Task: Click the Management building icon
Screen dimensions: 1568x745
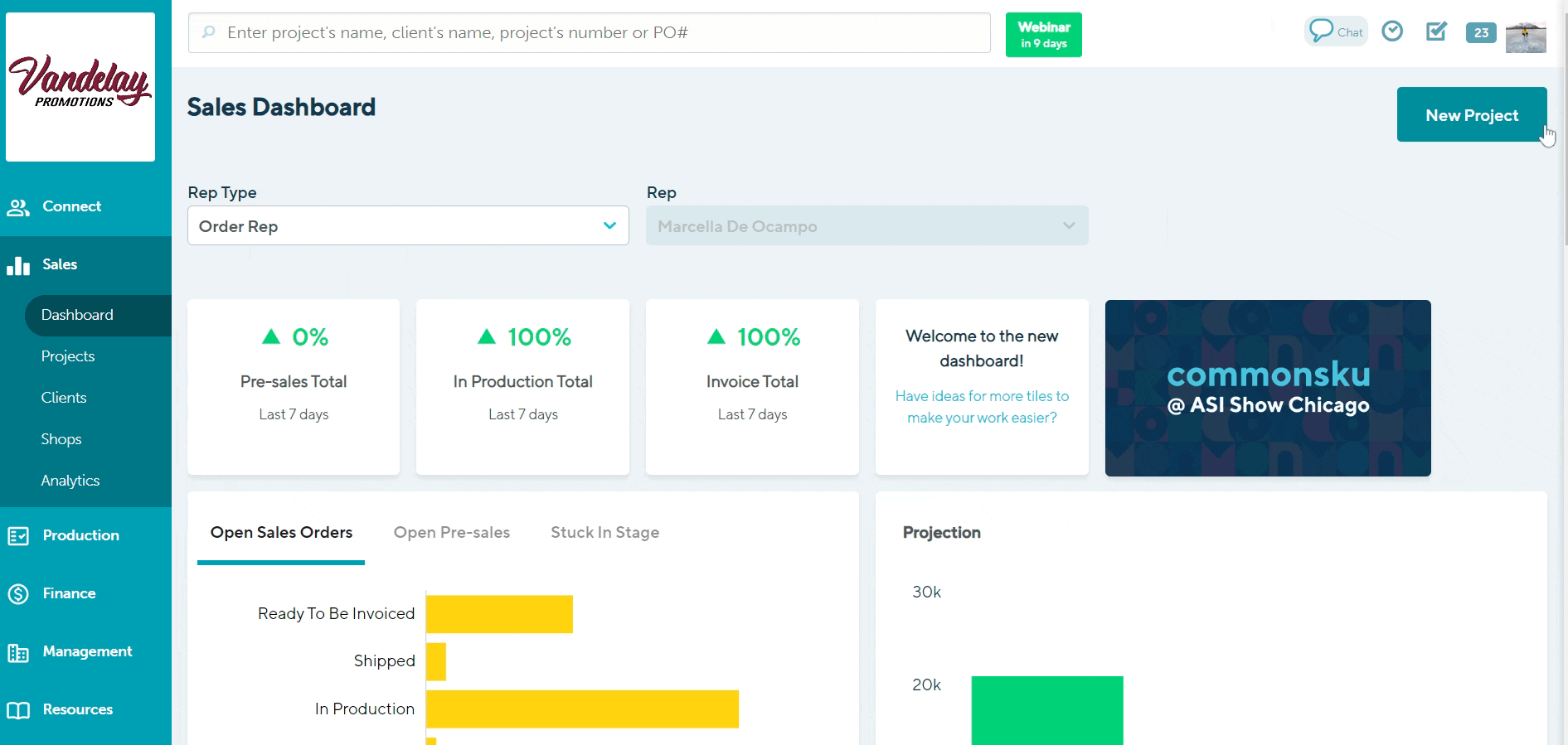Action: tap(18, 653)
